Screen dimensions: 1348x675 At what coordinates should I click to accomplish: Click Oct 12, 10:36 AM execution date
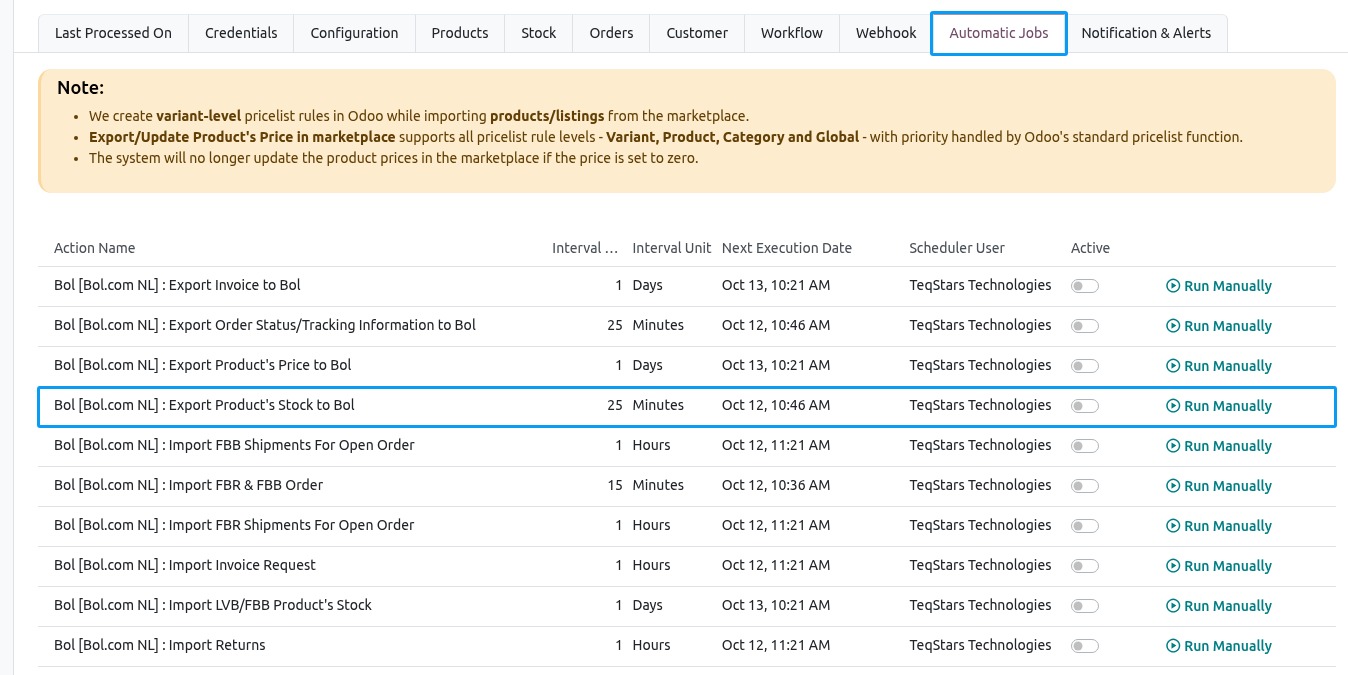[776, 485]
